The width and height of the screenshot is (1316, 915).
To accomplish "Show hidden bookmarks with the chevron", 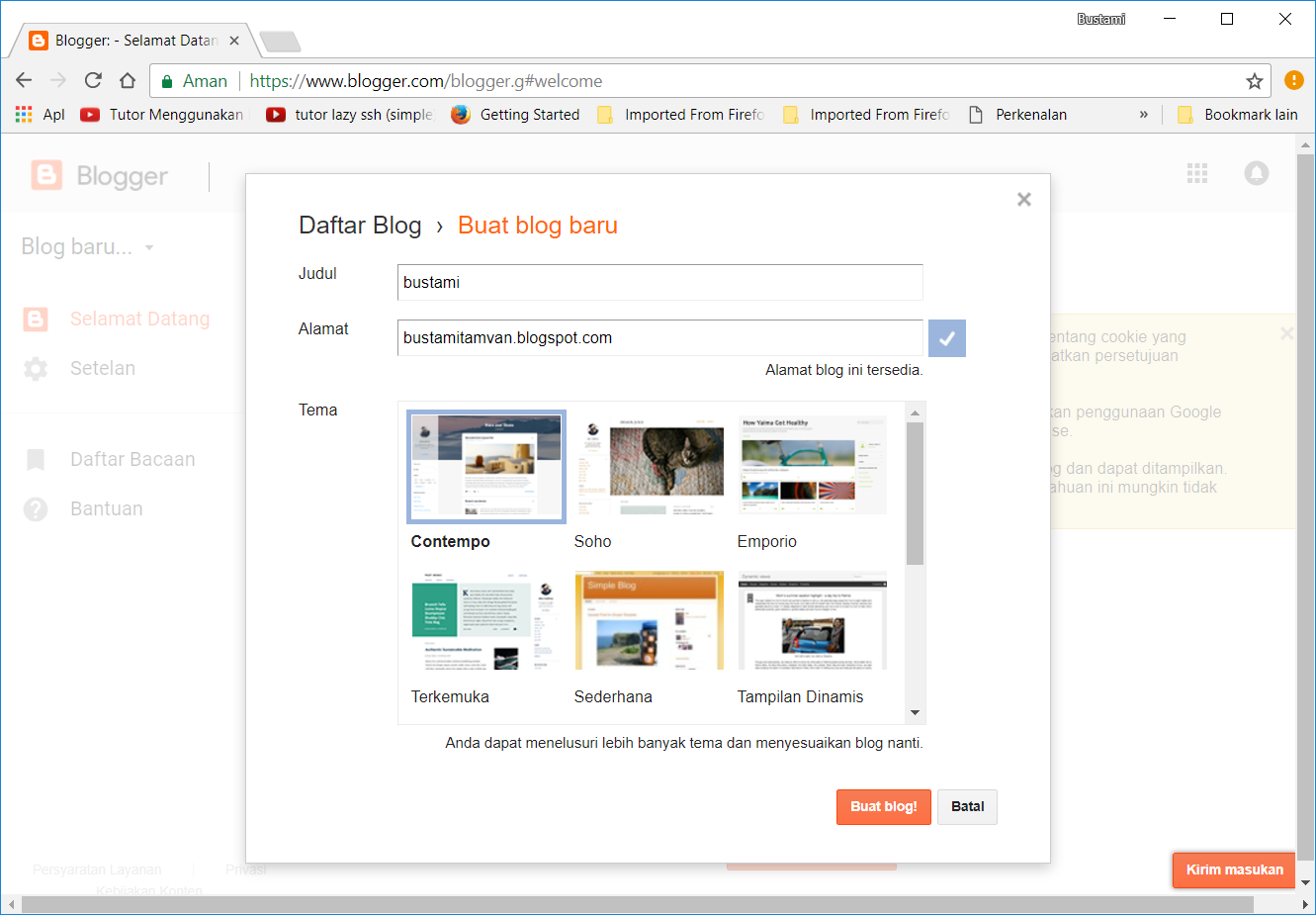I will coord(1144,115).
